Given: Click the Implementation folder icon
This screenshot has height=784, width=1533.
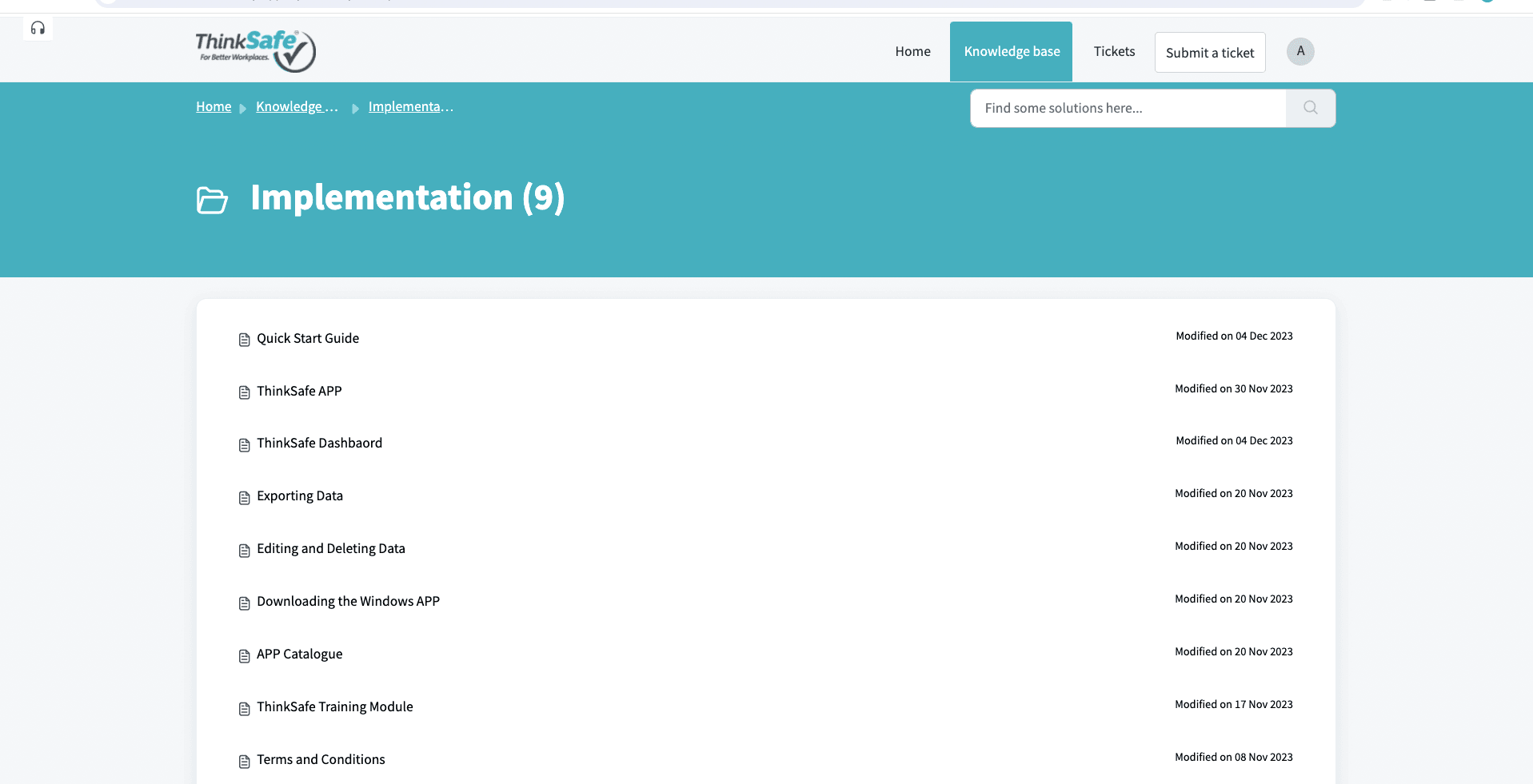Looking at the screenshot, I should [x=212, y=200].
